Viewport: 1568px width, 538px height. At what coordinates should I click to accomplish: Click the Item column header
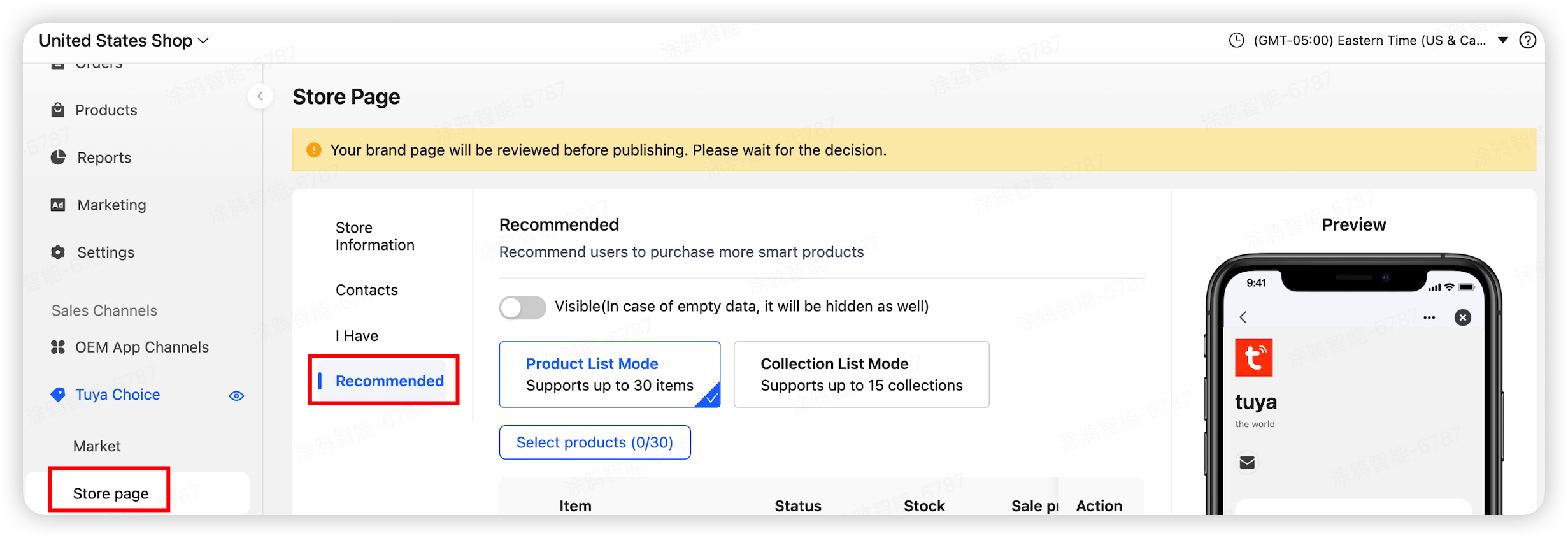(x=575, y=506)
